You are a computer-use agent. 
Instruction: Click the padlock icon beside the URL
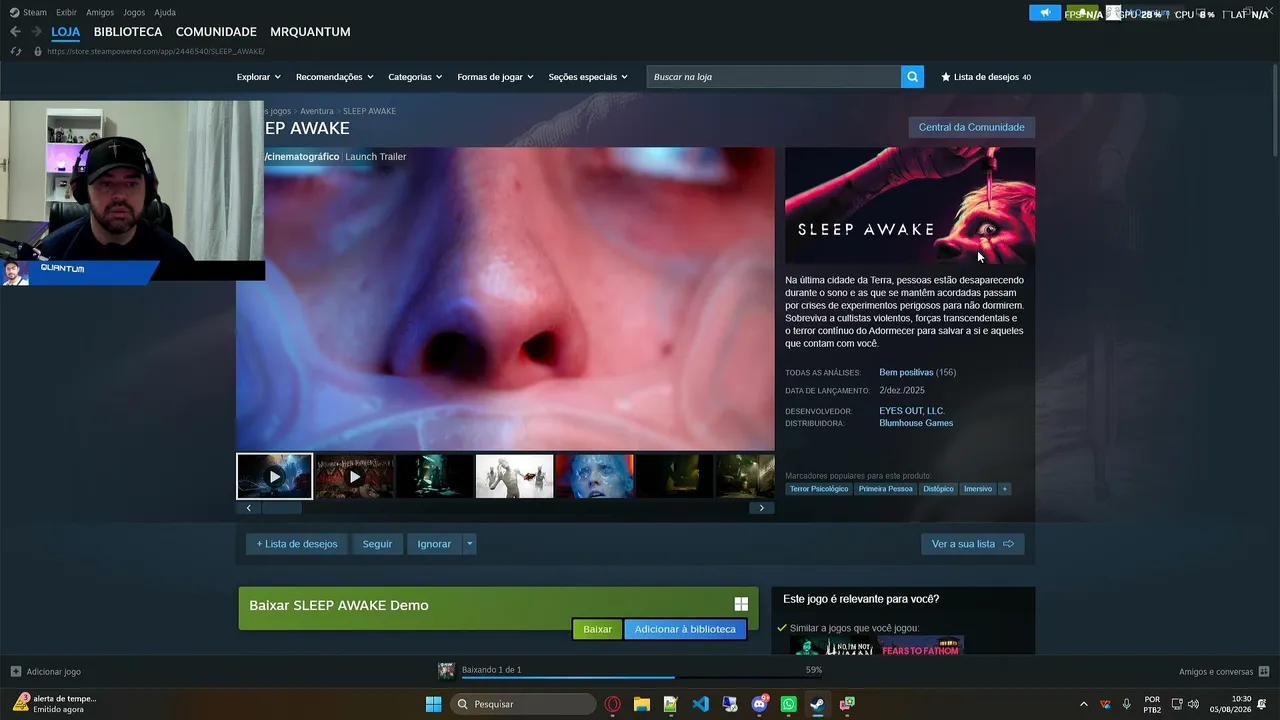38,51
